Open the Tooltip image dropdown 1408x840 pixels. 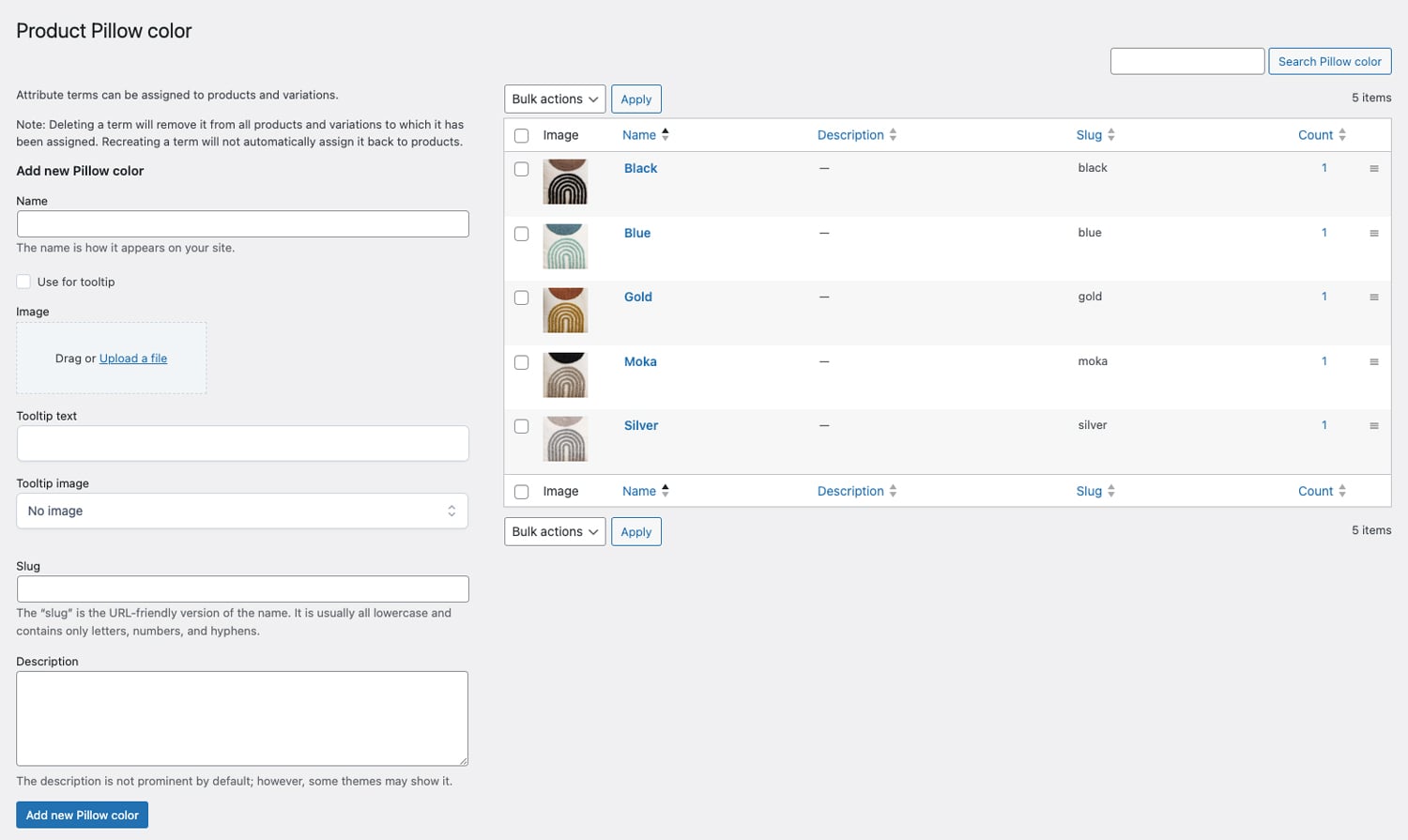click(x=242, y=512)
